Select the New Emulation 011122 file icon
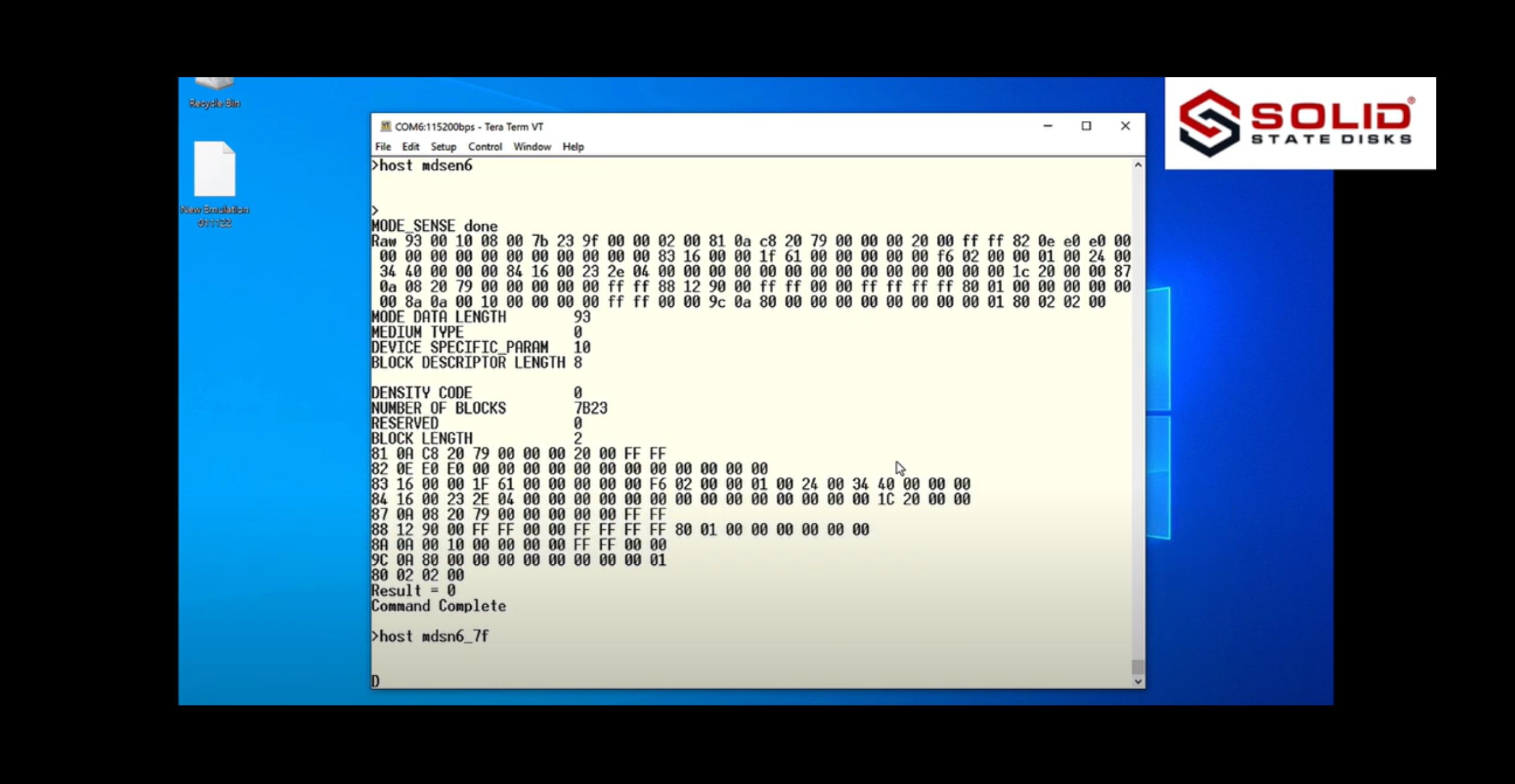 point(214,185)
